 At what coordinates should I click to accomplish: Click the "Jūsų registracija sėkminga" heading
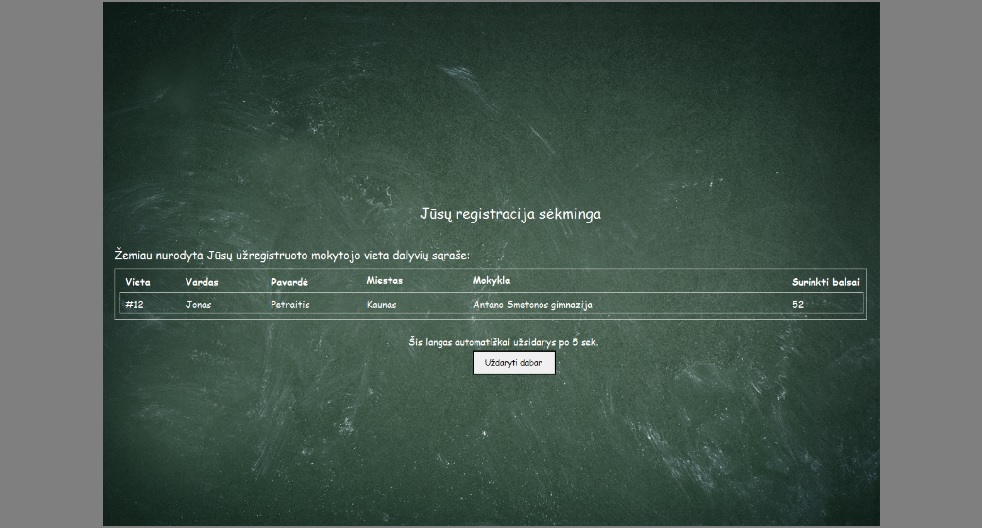(x=510, y=214)
